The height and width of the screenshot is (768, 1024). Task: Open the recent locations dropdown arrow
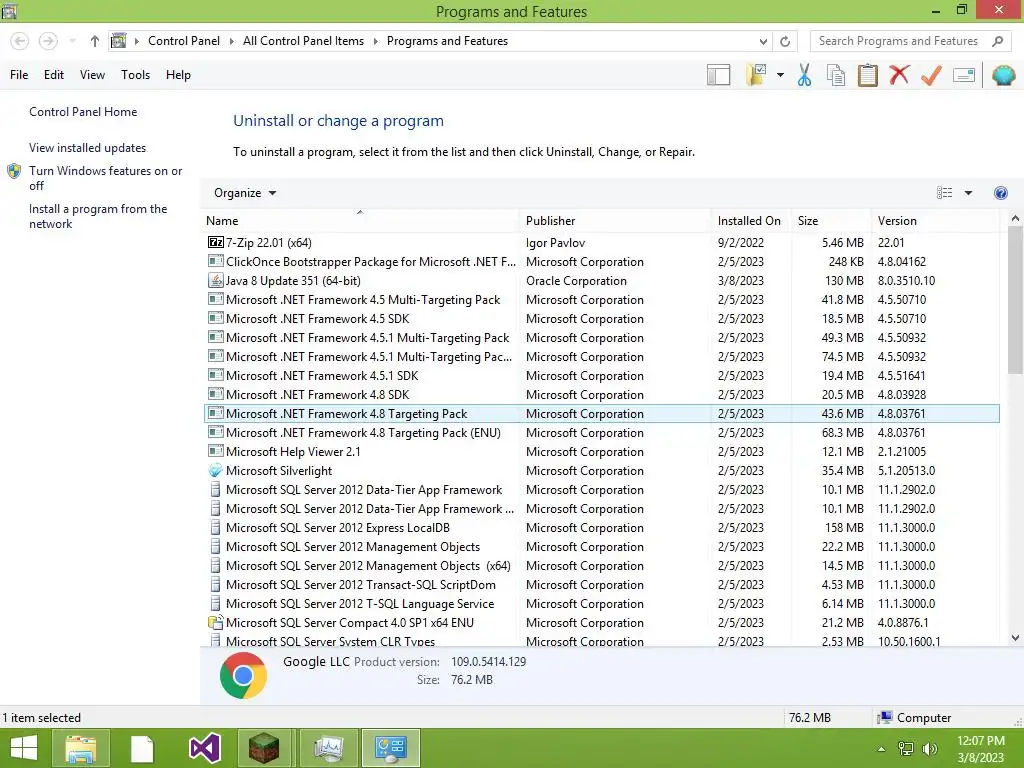[72, 41]
